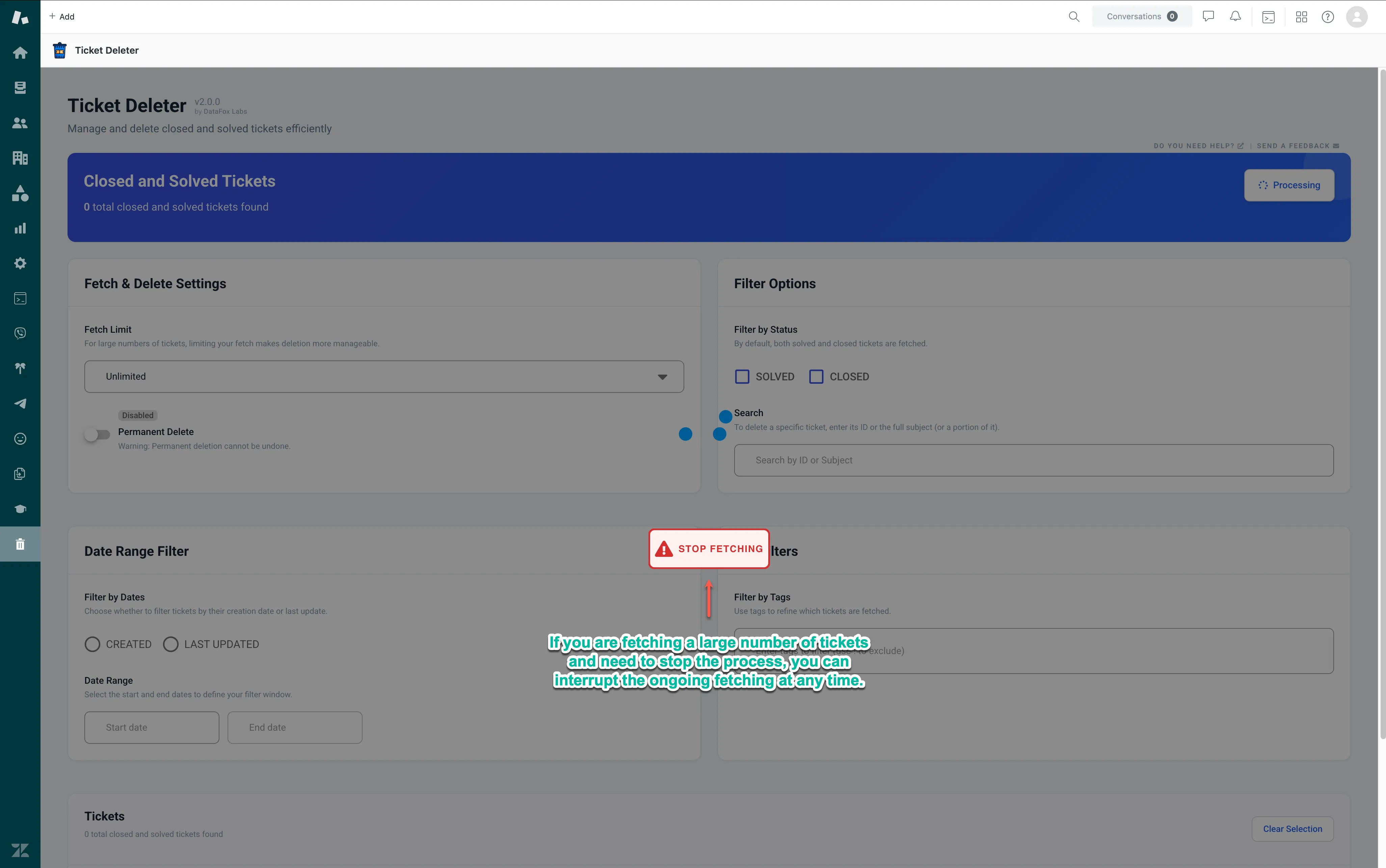Viewport: 1386px width, 868px height.
Task: Click the STOP FETCHING button
Action: click(709, 549)
